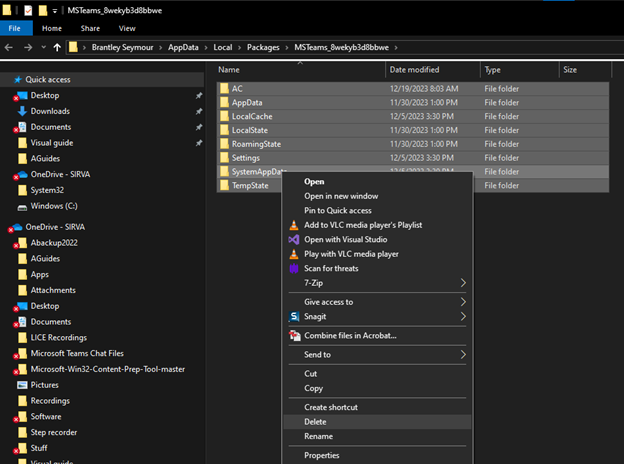Viewport: 624px width, 464px height.
Task: Click Packages breadcrumb in address bar
Action: [x=263, y=47]
